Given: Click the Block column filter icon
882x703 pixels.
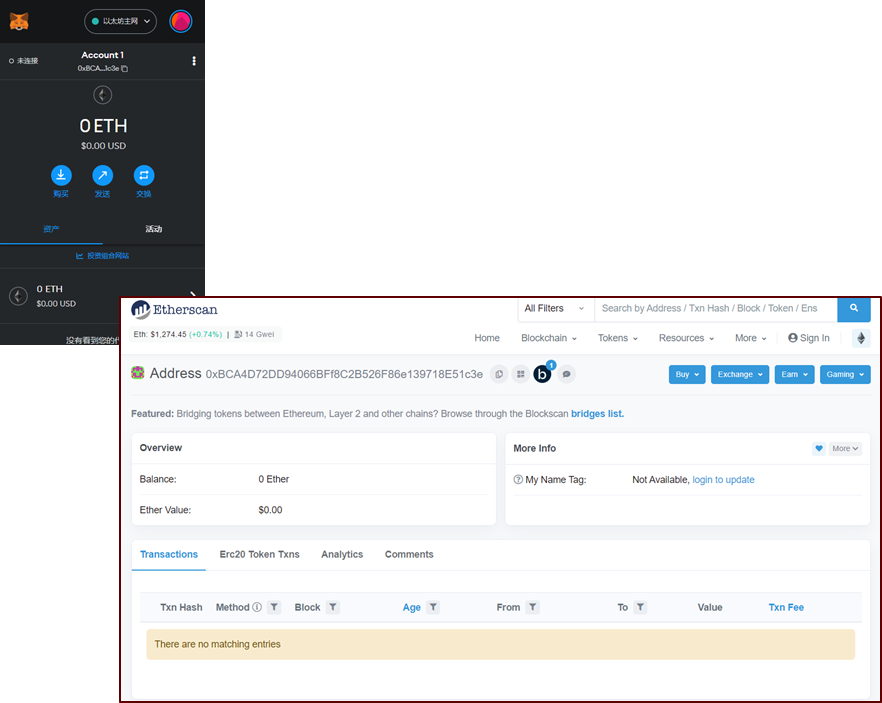Looking at the screenshot, I should [x=333, y=607].
